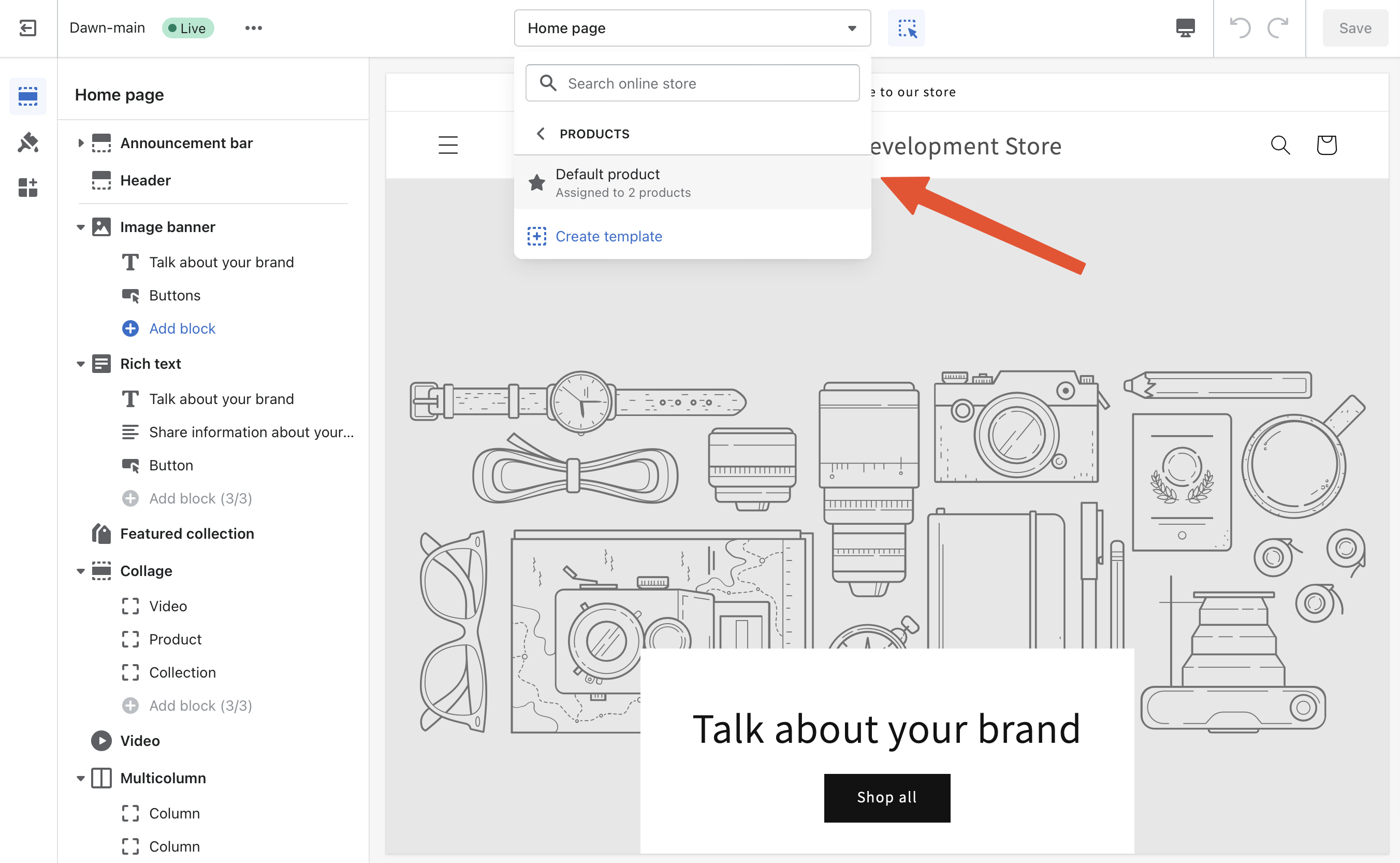The image size is (1400, 863).
Task: Exit the theme editor
Action: [x=27, y=27]
